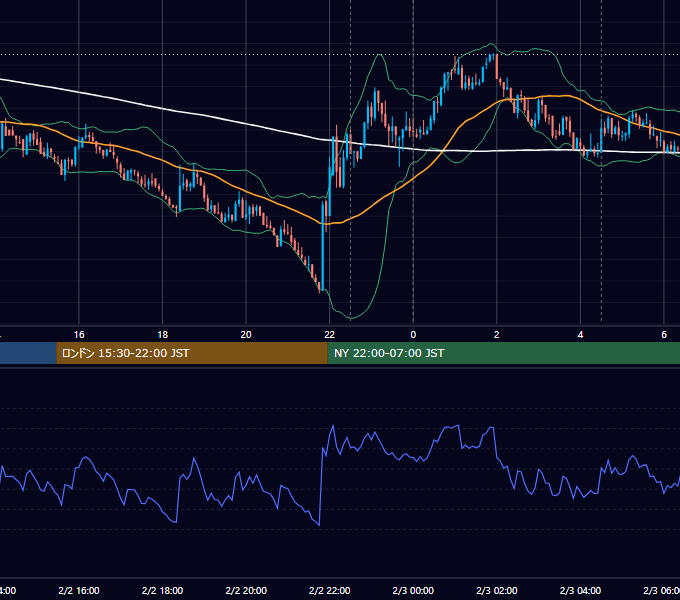Click the 2/2 18:00 date label
Screen dimensions: 680x600
[163, 590]
